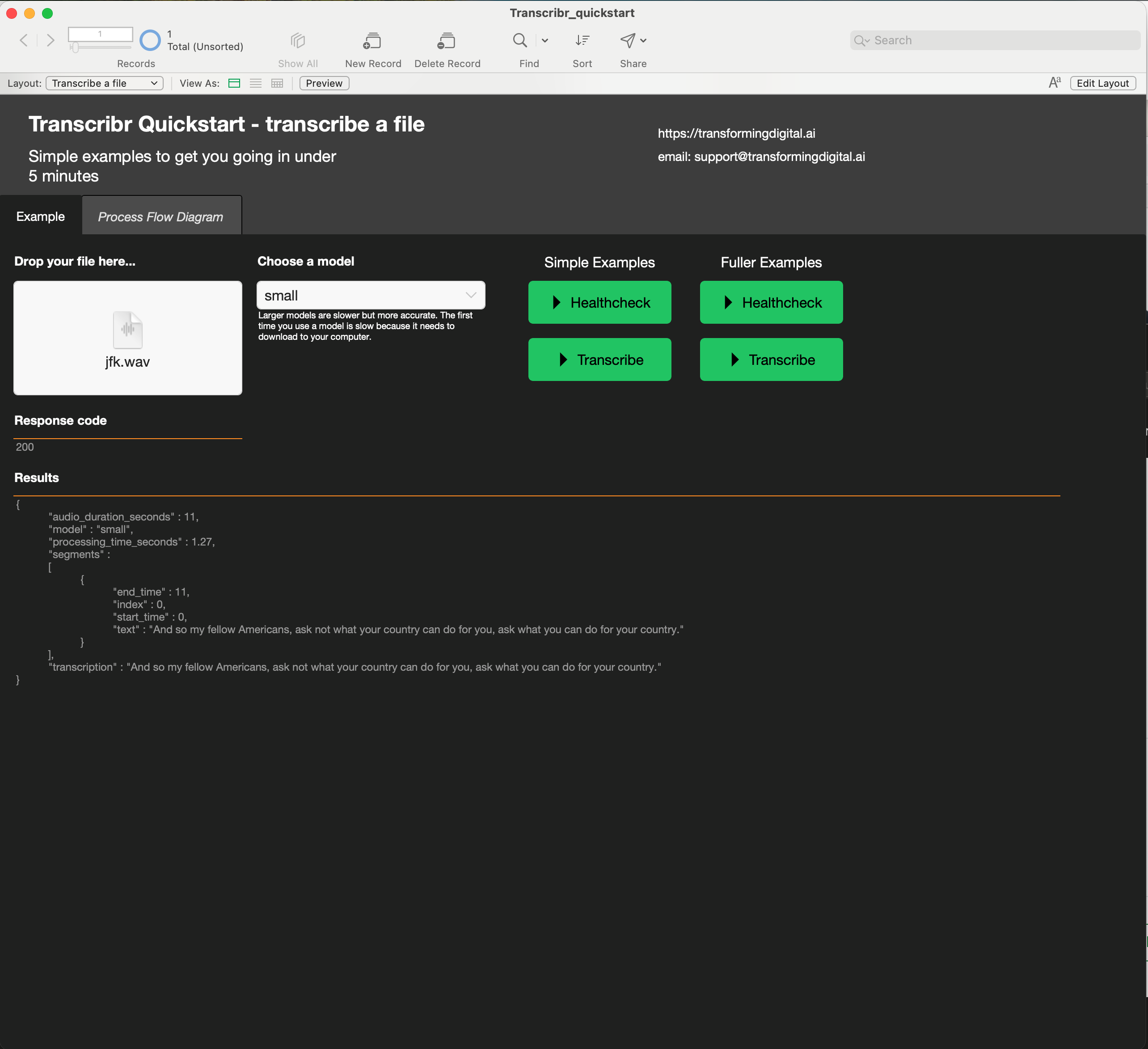This screenshot has width=1148, height=1049.
Task: Go to next record arrow
Action: (51, 40)
